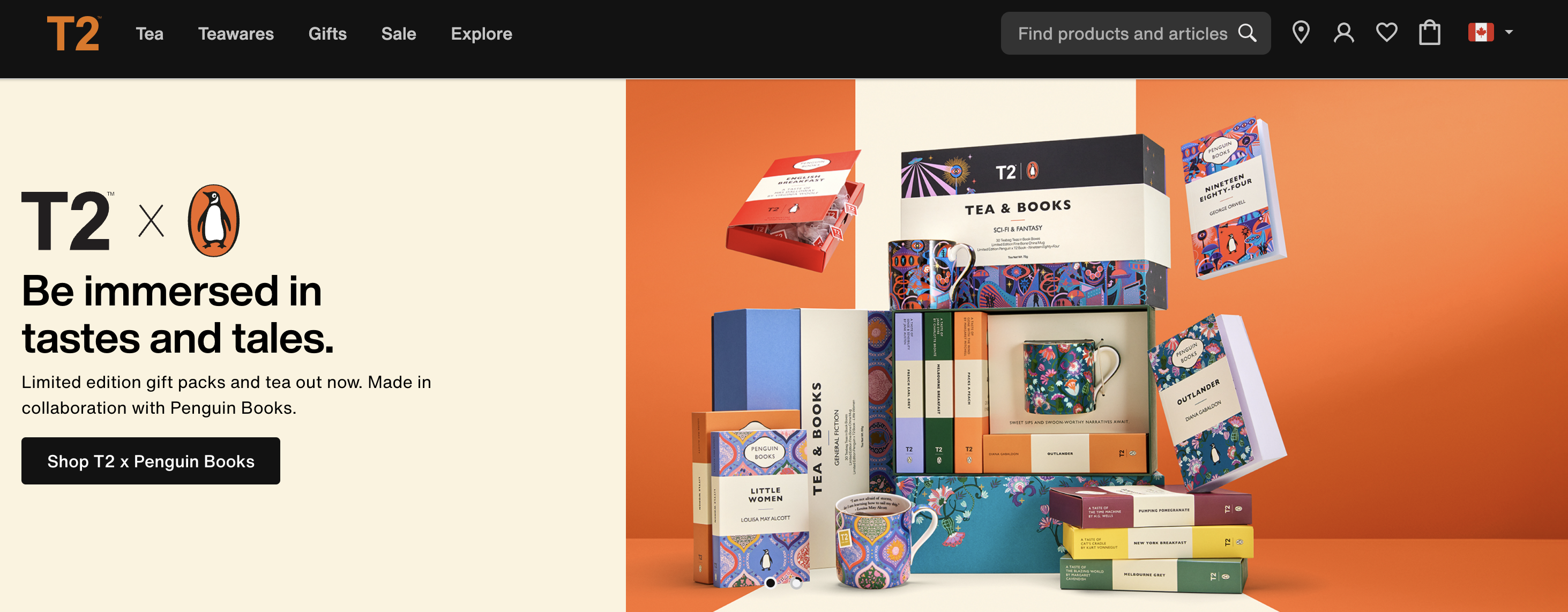The height and width of the screenshot is (612, 1568).
Task: Select the first carousel slide dot
Action: (770, 583)
